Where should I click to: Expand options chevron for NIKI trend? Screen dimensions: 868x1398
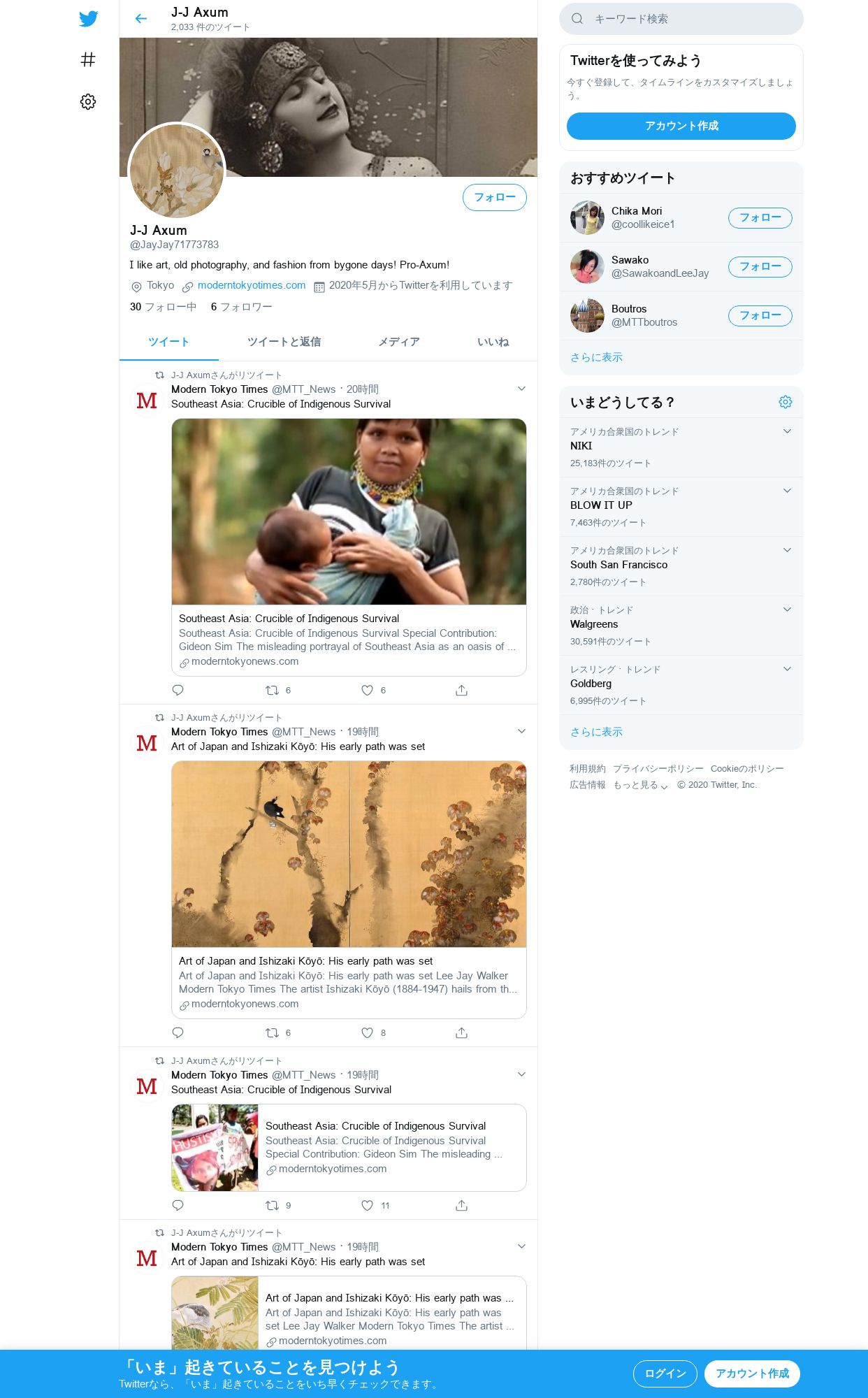(787, 431)
